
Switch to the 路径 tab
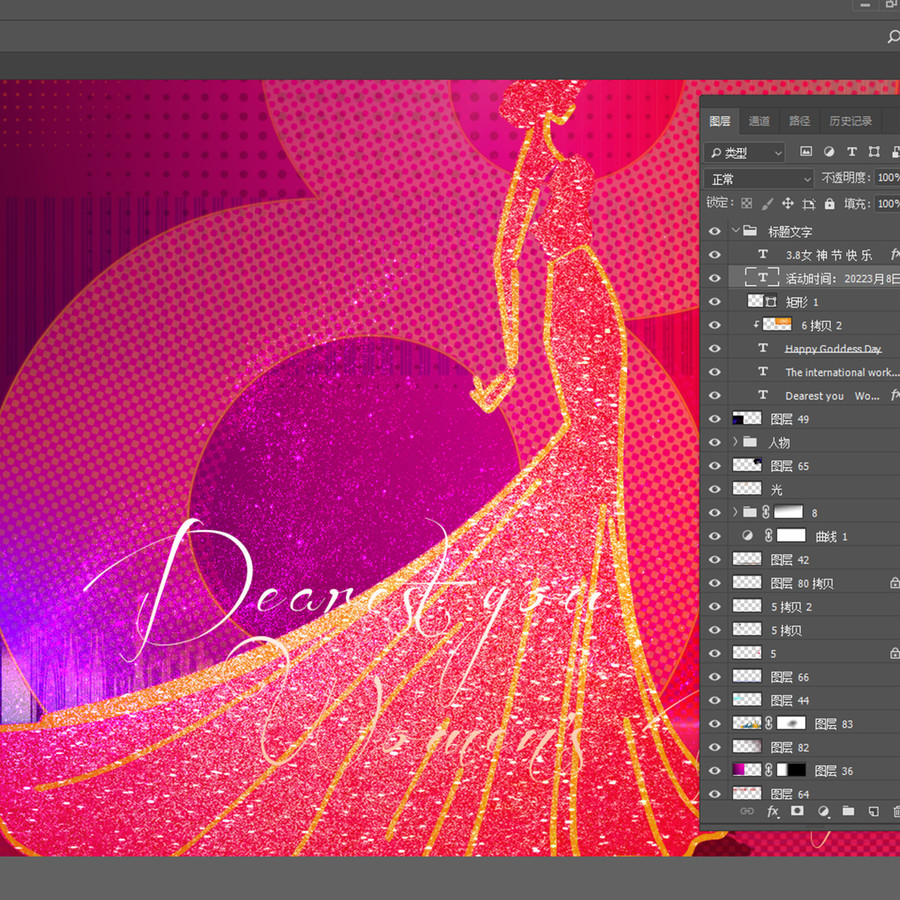pyautogui.click(x=799, y=121)
